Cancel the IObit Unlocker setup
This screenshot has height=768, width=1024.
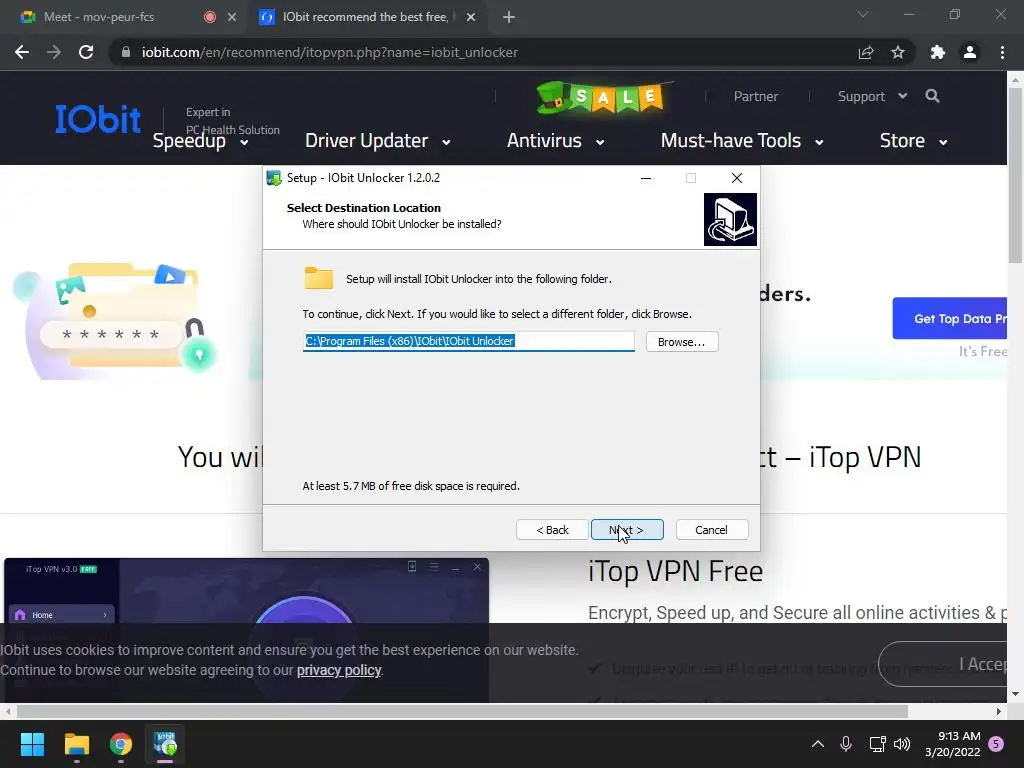[x=711, y=530]
